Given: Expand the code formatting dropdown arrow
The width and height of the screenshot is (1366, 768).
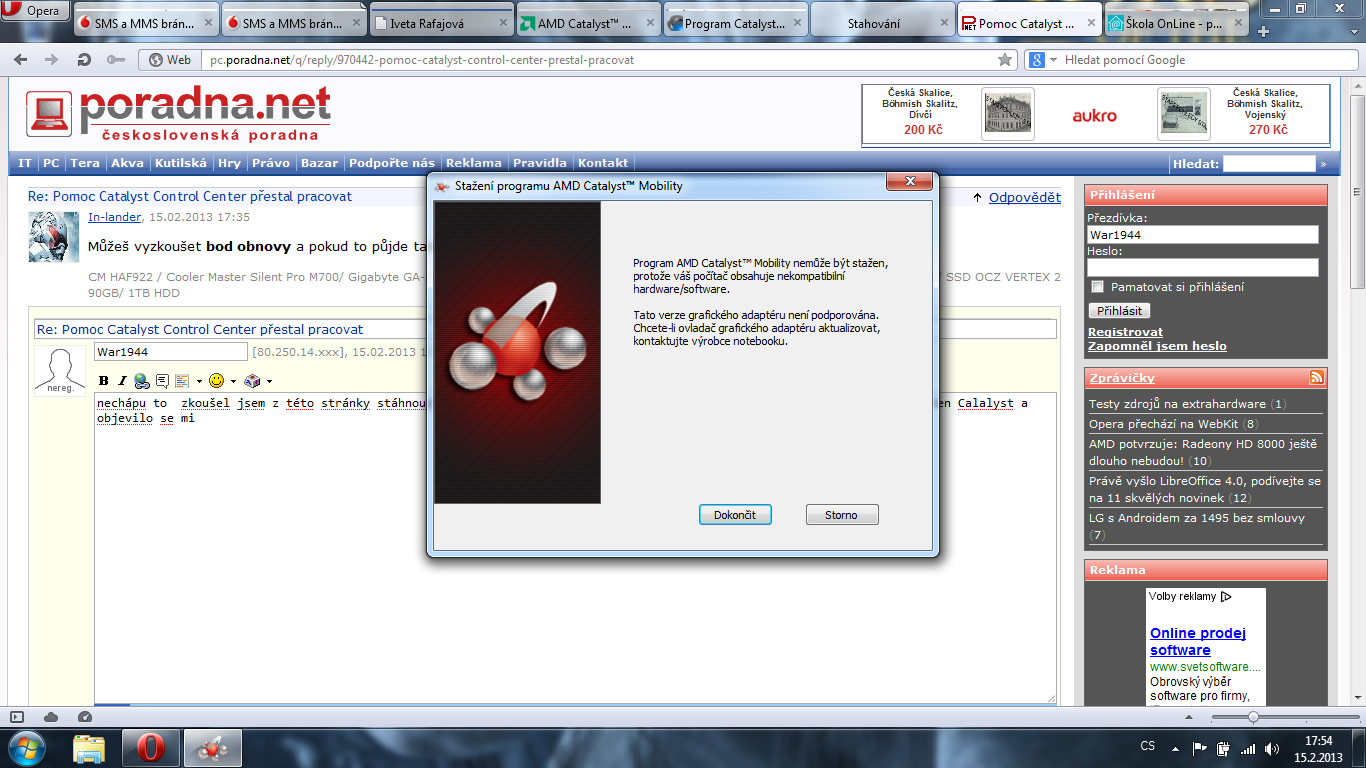Looking at the screenshot, I should pyautogui.click(x=198, y=381).
